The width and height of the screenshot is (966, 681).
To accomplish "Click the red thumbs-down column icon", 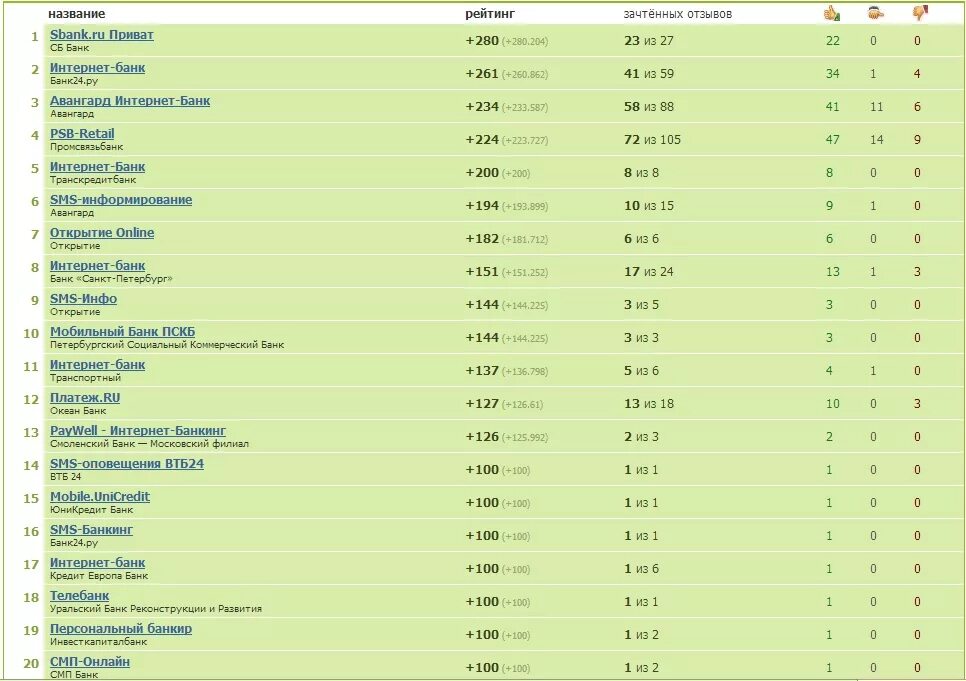I will coord(920,12).
